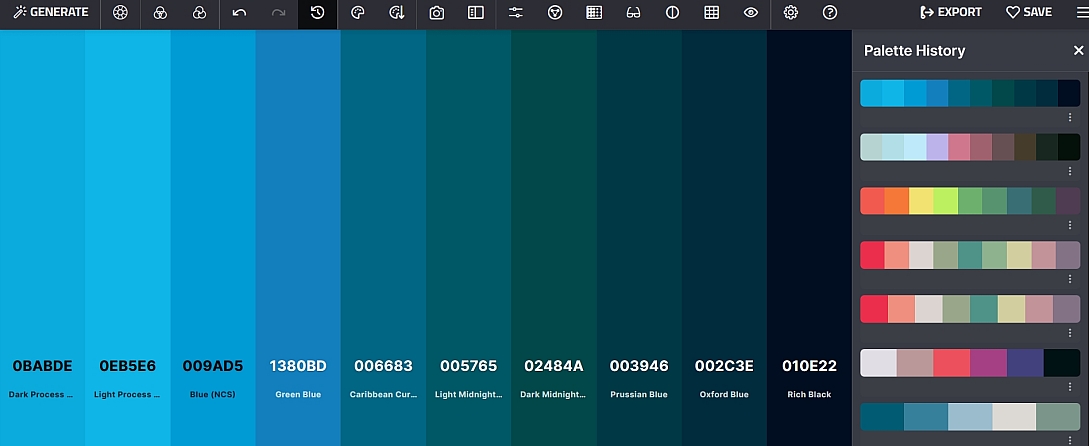Open three-dot menu under fourth history palette
Image resolution: width=1089 pixels, height=446 pixels.
coord(1070,279)
